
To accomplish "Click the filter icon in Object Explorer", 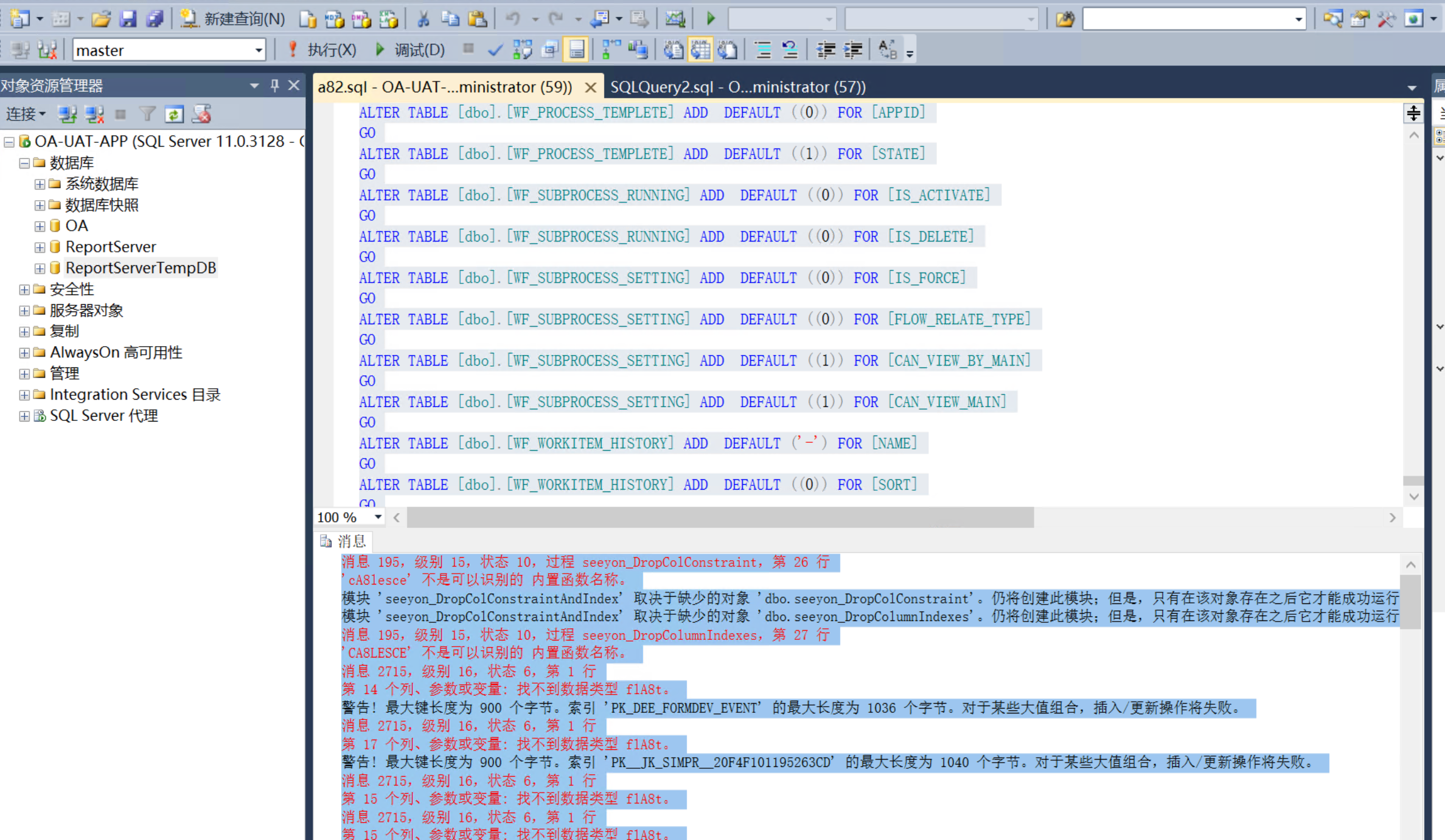I will coord(147,114).
